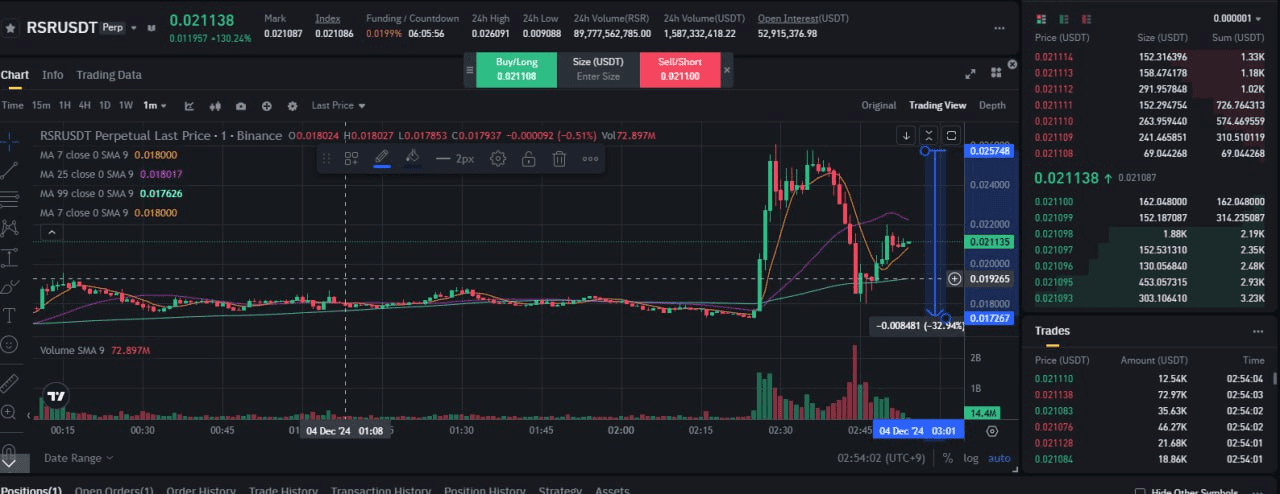Set chart interval to 15m
1280x494 pixels.
tap(41, 106)
